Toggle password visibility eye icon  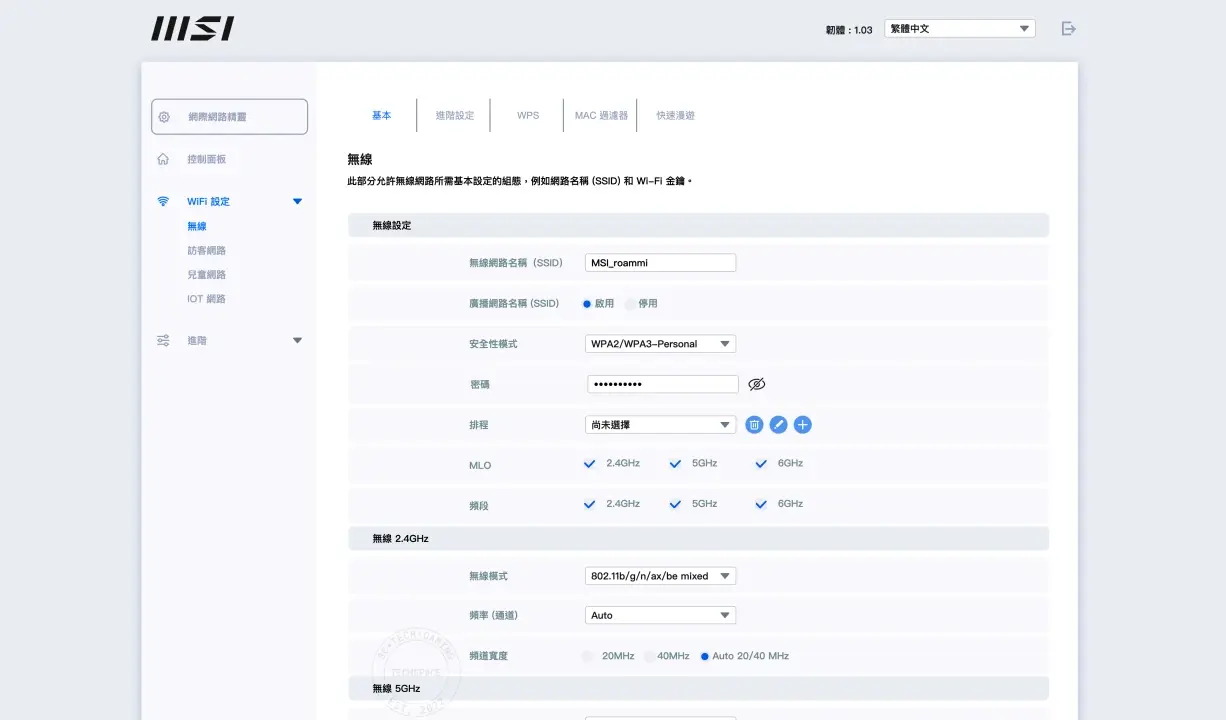coord(757,384)
